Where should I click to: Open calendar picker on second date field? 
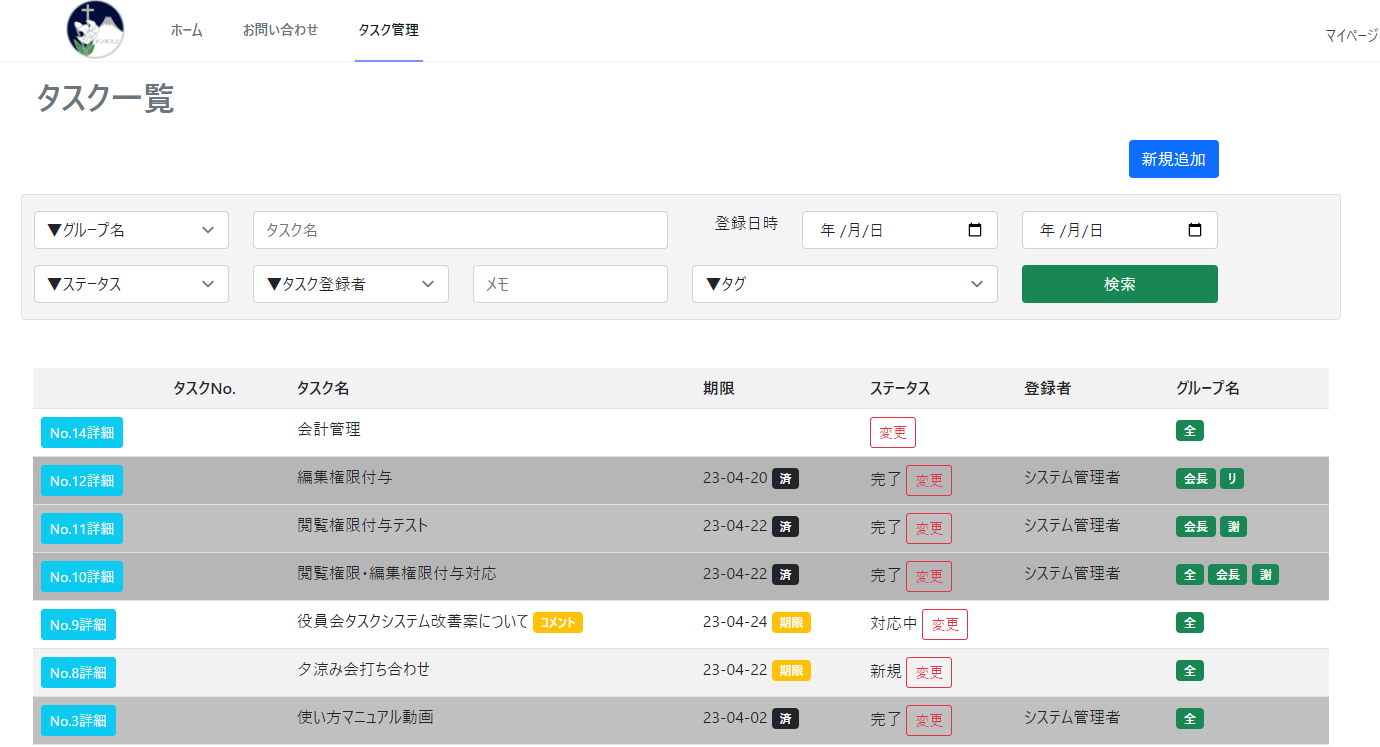1194,230
